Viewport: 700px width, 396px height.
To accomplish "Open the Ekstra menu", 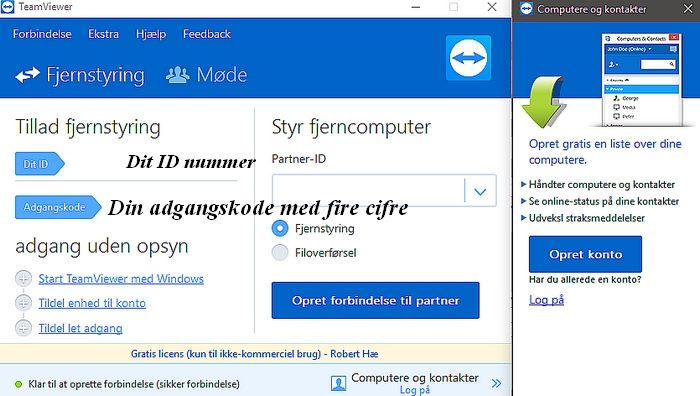I will 104,34.
